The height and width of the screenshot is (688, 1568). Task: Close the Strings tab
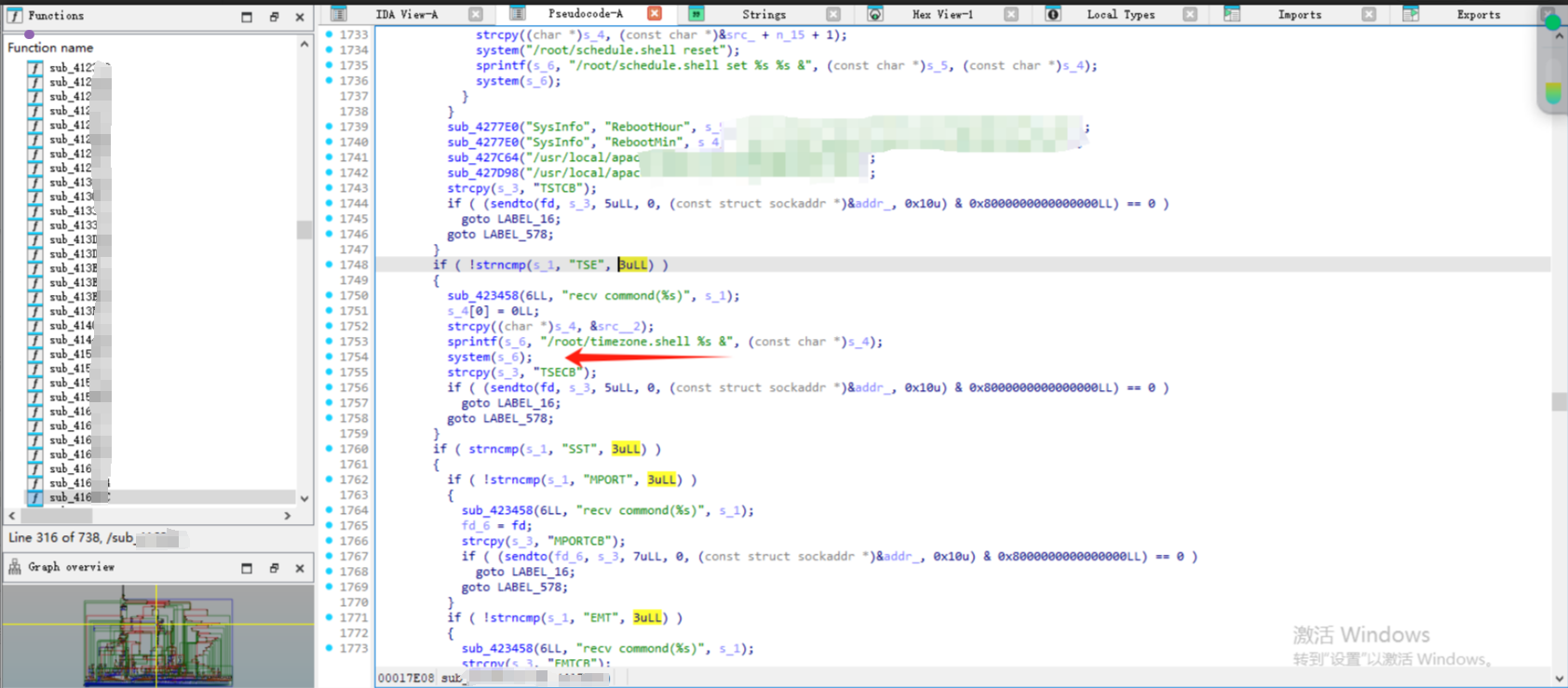pyautogui.click(x=833, y=14)
